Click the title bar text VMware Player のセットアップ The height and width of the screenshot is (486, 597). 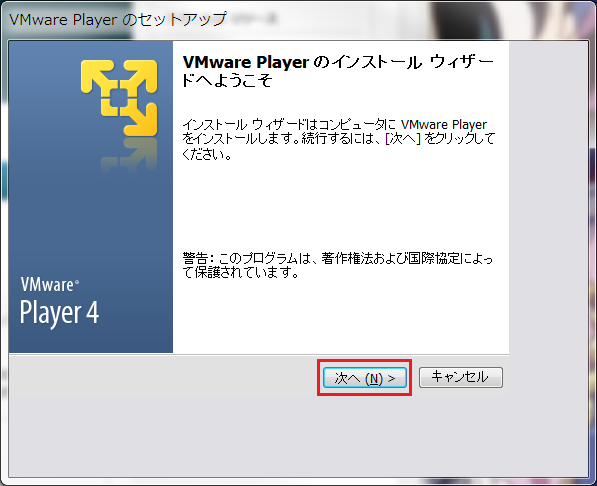click(118, 20)
